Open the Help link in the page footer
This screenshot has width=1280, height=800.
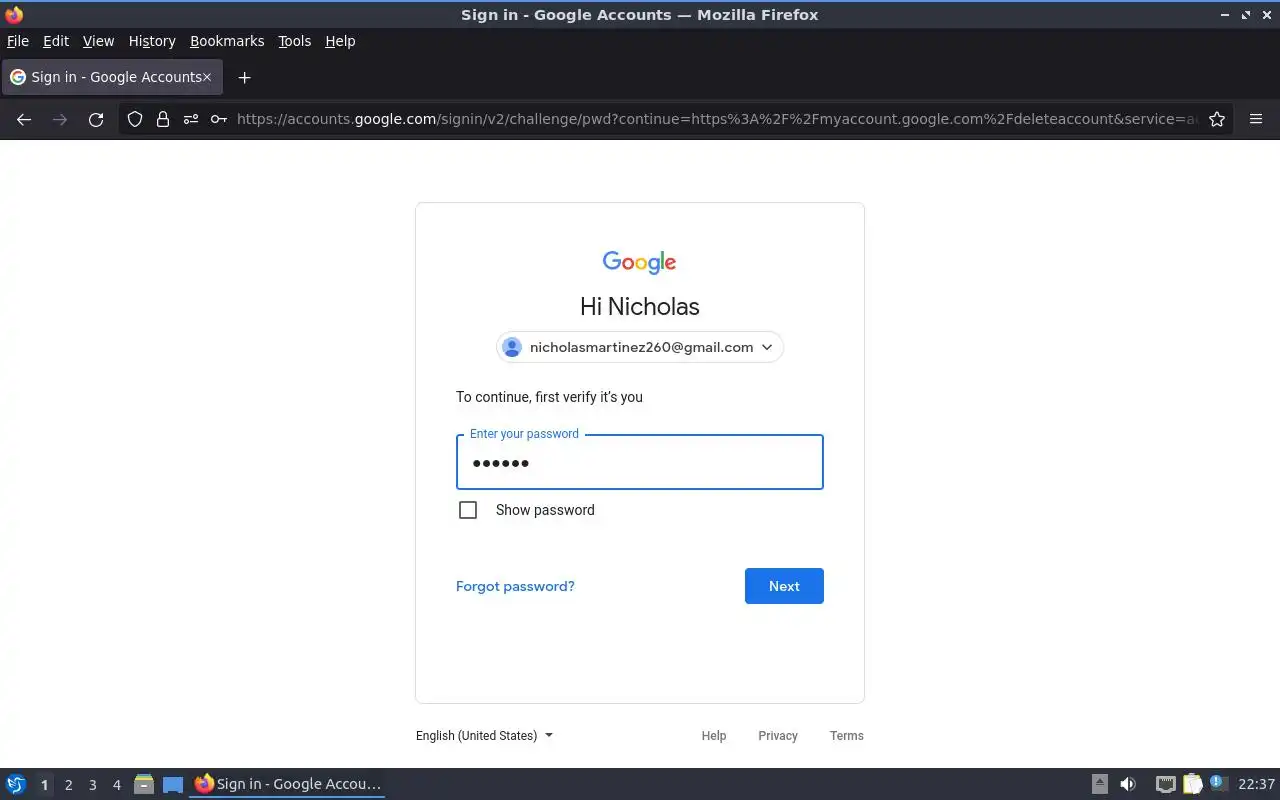(x=714, y=735)
